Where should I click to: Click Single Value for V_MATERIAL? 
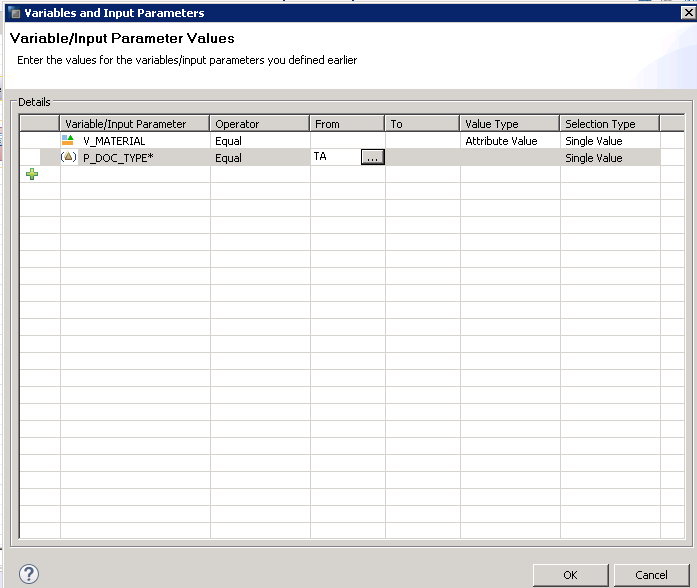610,141
